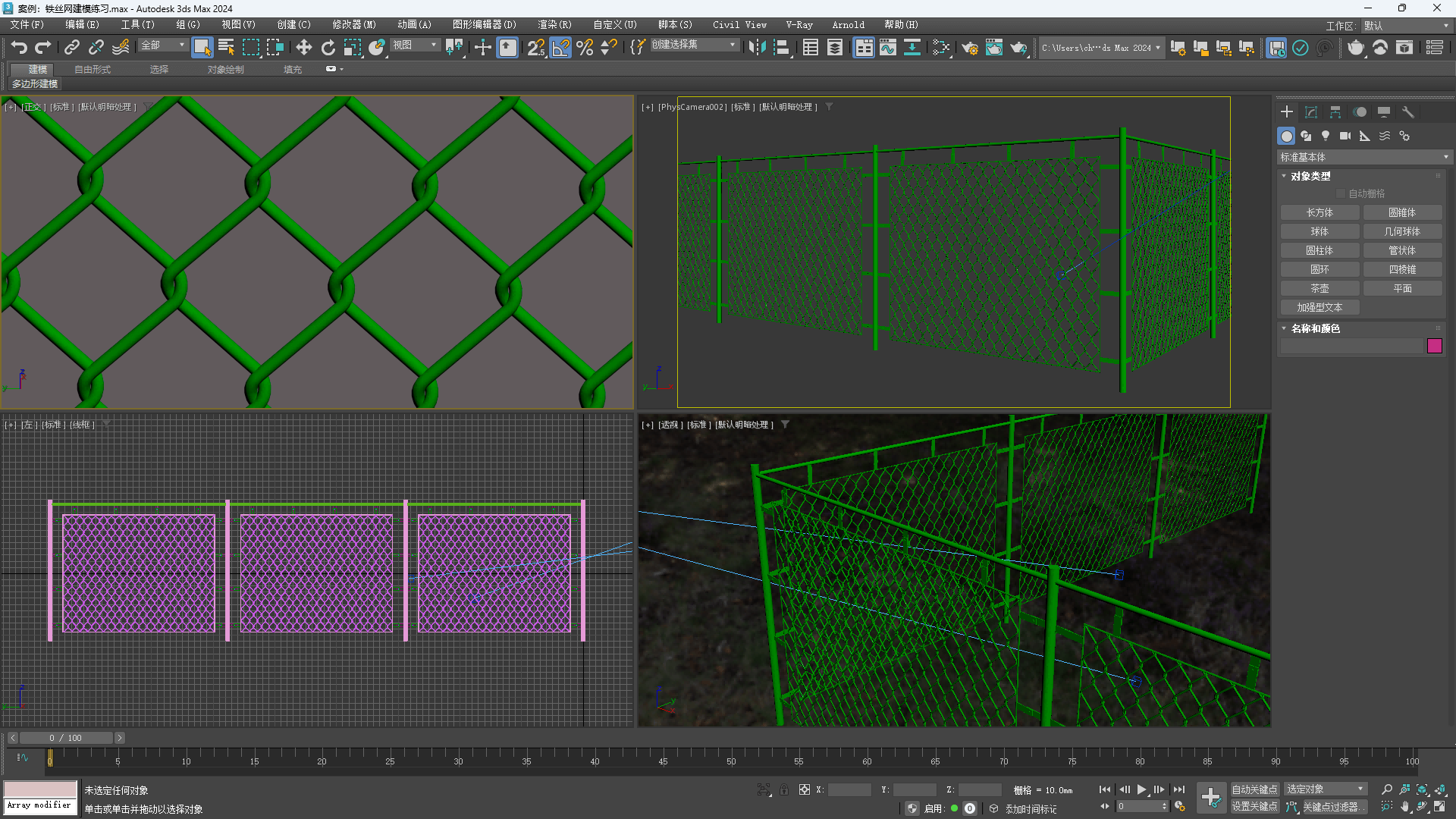This screenshot has width=1456, height=819.
Task: Open the 选定对象 key filter dropdown
Action: [1325, 789]
